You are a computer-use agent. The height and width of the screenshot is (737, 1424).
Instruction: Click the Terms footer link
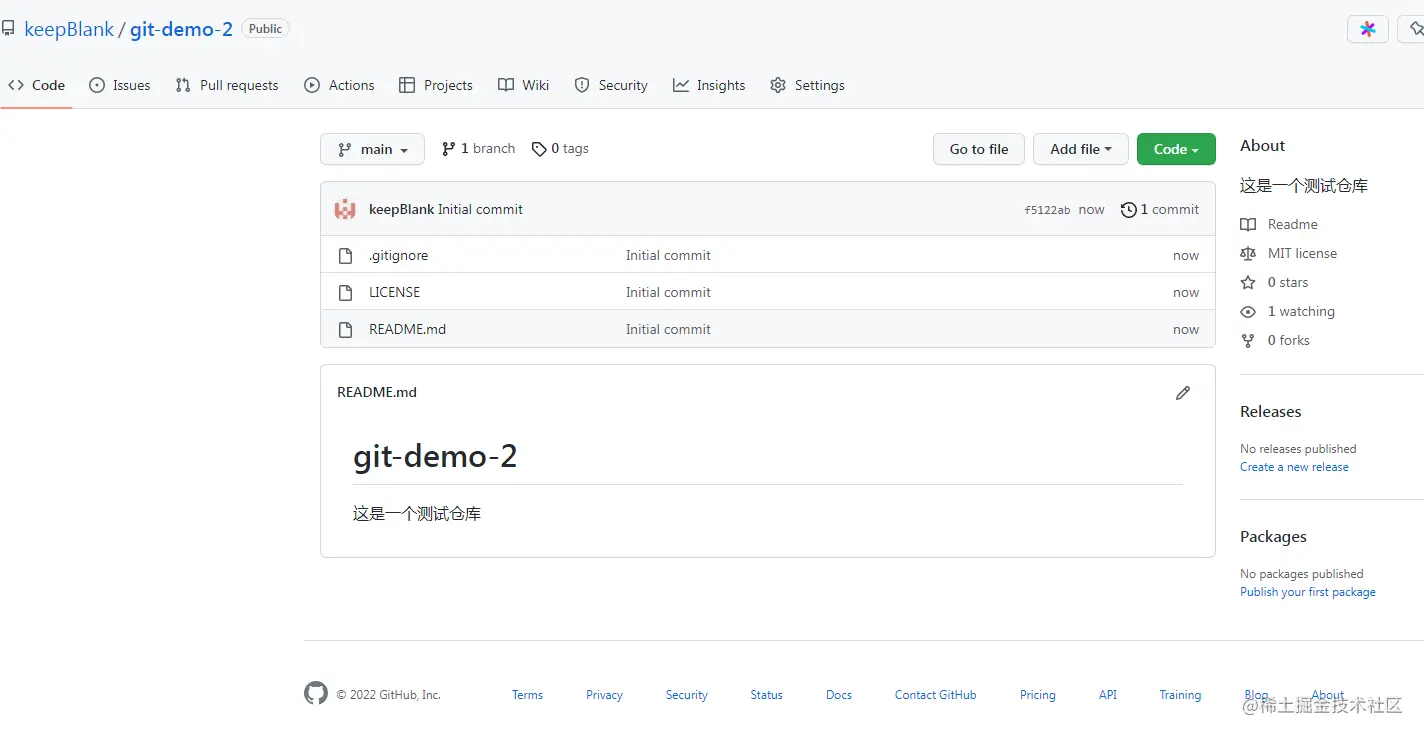527,695
